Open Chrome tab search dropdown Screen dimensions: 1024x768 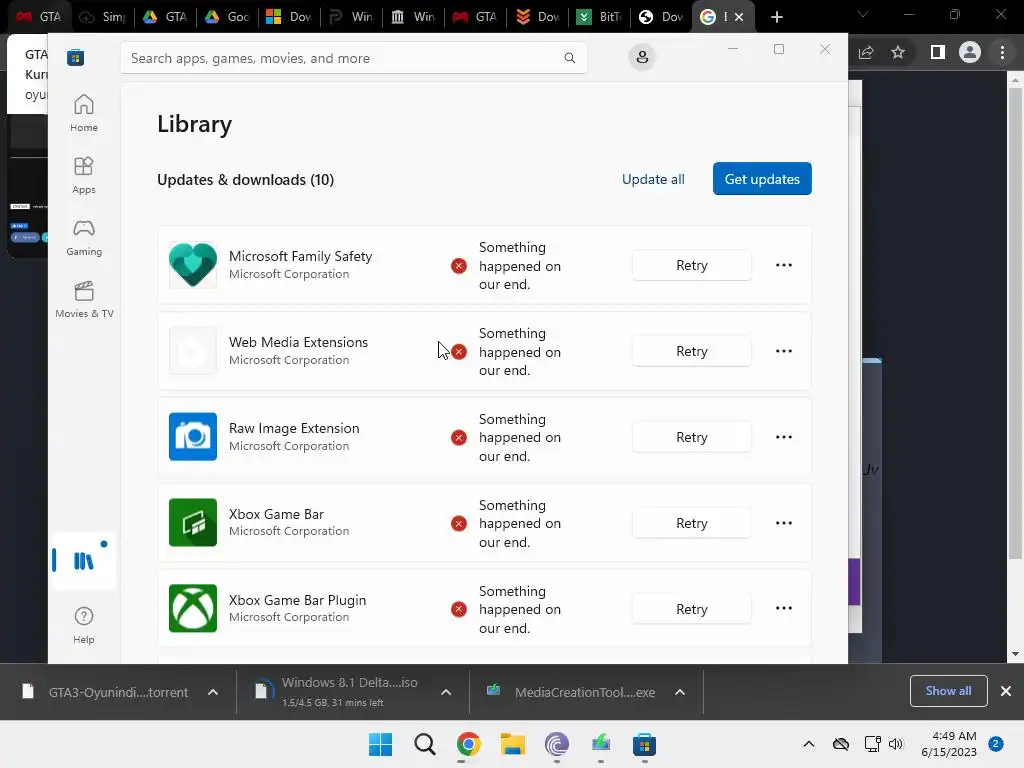863,14
